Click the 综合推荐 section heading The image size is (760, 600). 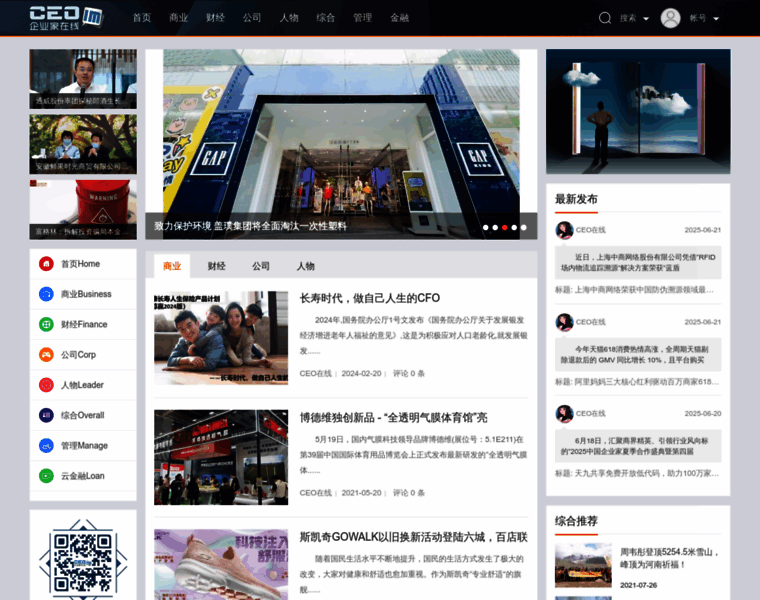(x=576, y=521)
